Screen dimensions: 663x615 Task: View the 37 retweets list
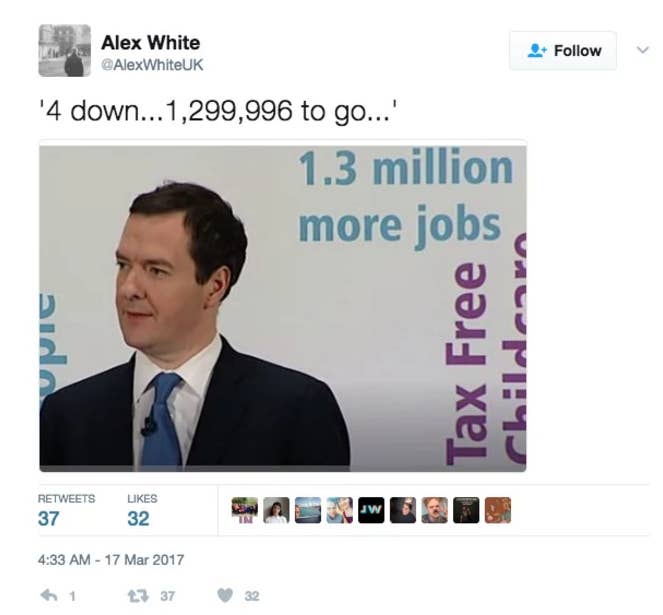pyautogui.click(x=66, y=510)
